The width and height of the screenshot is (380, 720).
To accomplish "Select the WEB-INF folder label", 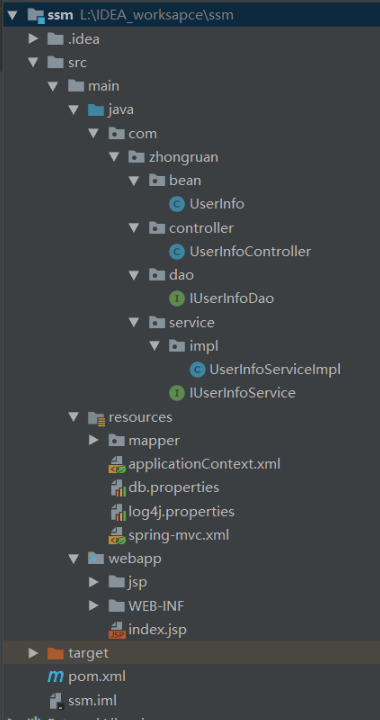I will [156, 606].
